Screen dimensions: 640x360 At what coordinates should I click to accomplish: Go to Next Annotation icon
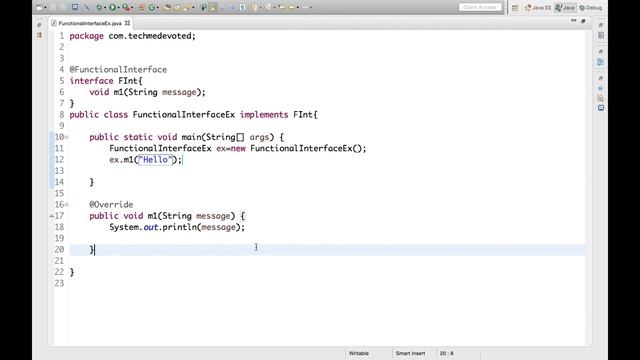[254, 7]
